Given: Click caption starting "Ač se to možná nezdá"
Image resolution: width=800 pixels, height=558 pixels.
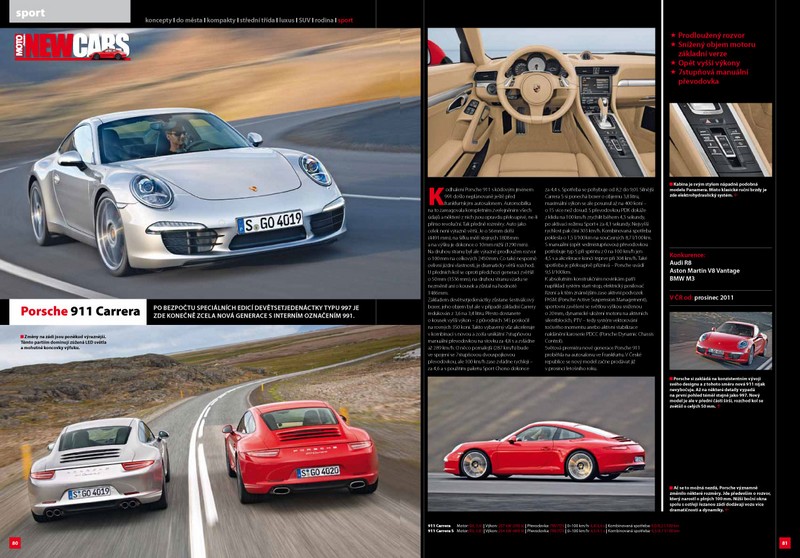Looking at the screenshot, I should pyautogui.click(x=720, y=498).
